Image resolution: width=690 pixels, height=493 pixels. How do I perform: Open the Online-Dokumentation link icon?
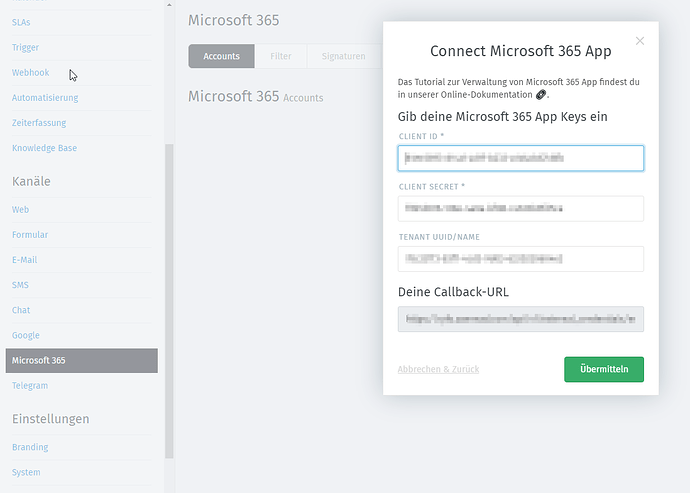541,95
